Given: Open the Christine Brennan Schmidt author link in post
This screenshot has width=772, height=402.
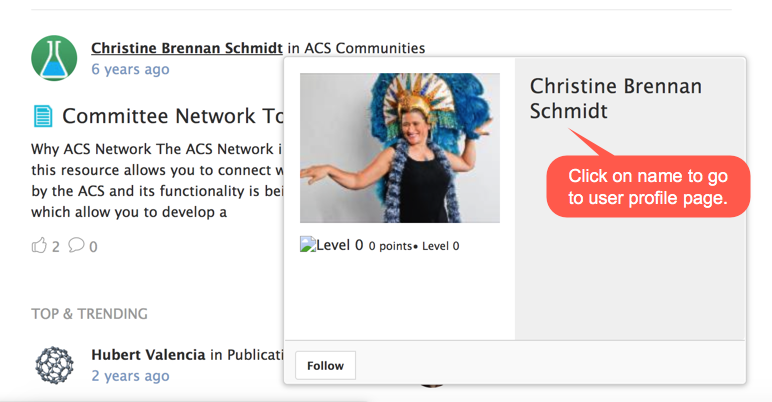Looking at the screenshot, I should pos(187,47).
